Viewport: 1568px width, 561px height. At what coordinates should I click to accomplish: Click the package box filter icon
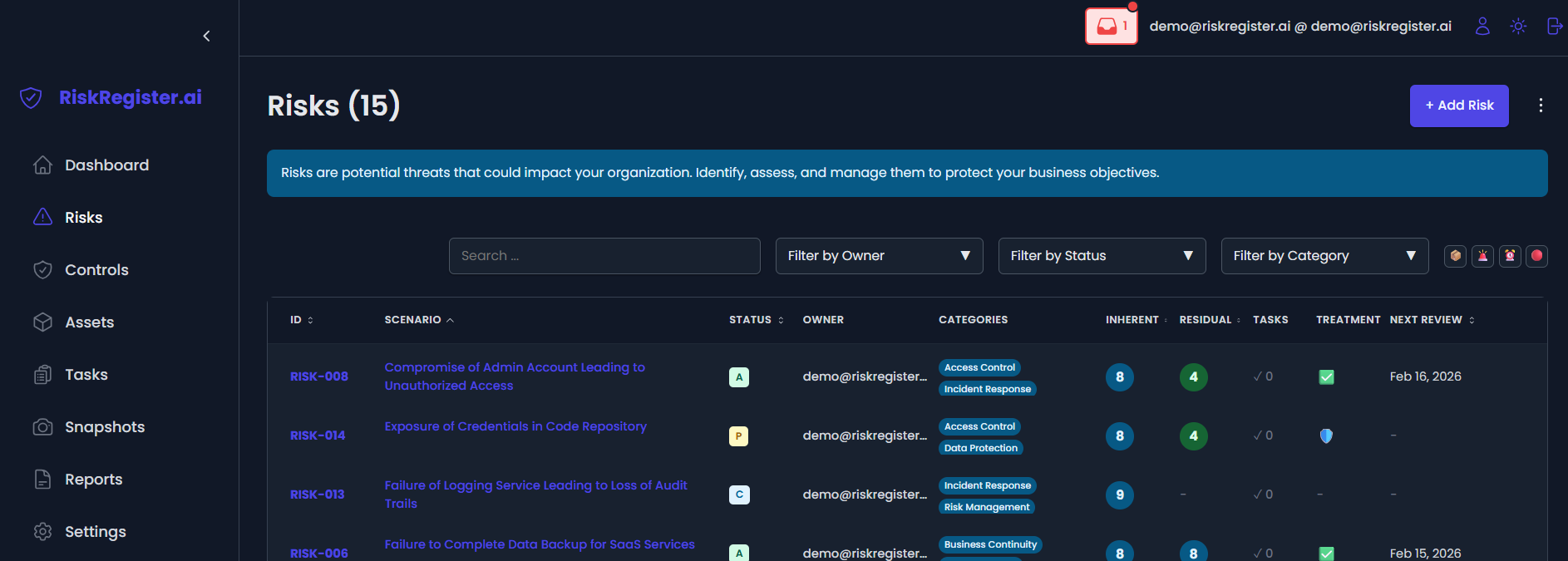click(1455, 256)
